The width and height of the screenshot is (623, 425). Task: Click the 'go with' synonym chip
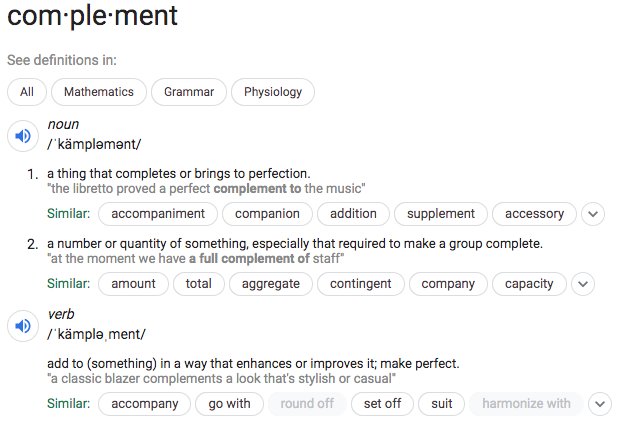pos(229,404)
